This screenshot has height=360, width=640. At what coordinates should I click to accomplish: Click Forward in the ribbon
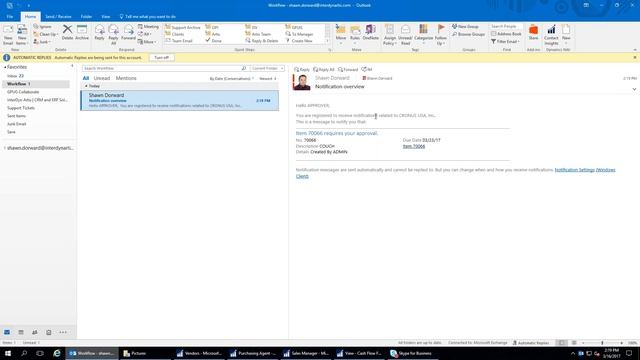(x=128, y=32)
